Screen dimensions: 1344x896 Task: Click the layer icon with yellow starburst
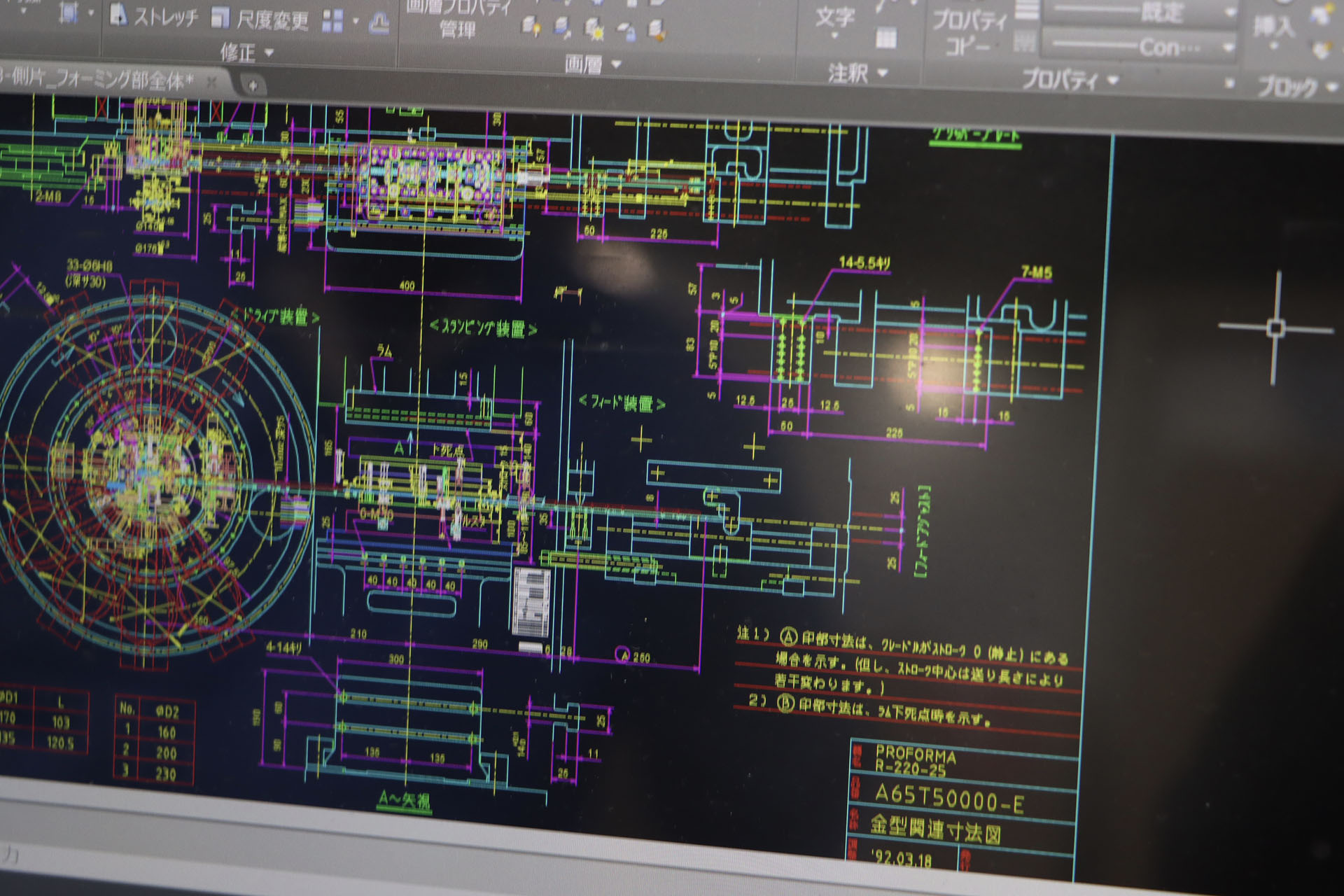pyautogui.click(x=594, y=29)
